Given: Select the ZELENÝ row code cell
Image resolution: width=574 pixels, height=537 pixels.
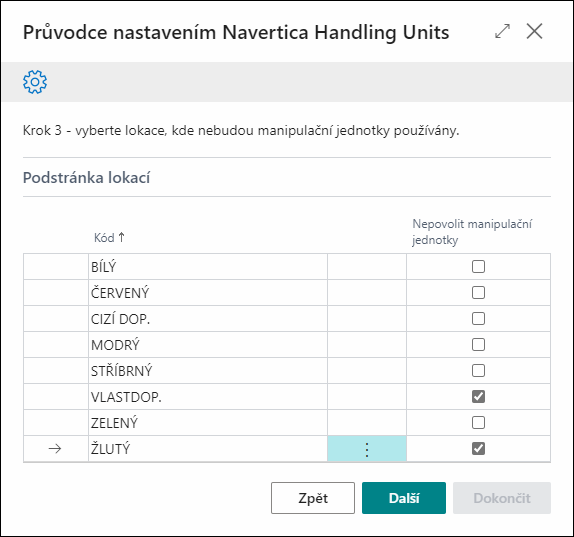Looking at the screenshot, I should pyautogui.click(x=208, y=423).
